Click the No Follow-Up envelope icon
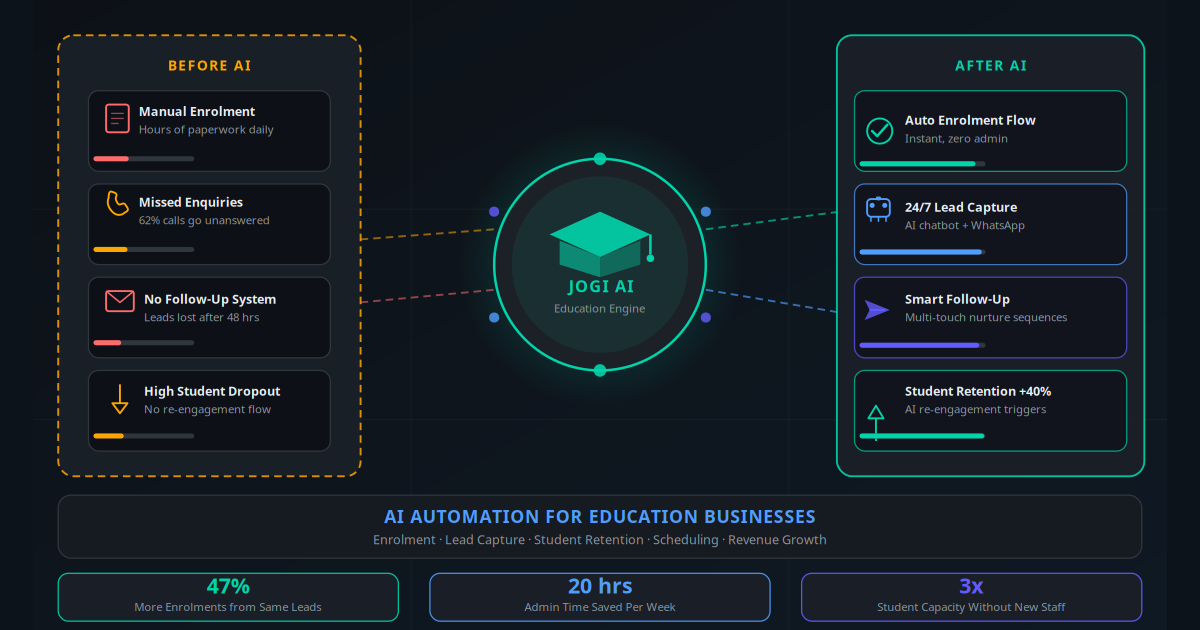 pos(120,300)
